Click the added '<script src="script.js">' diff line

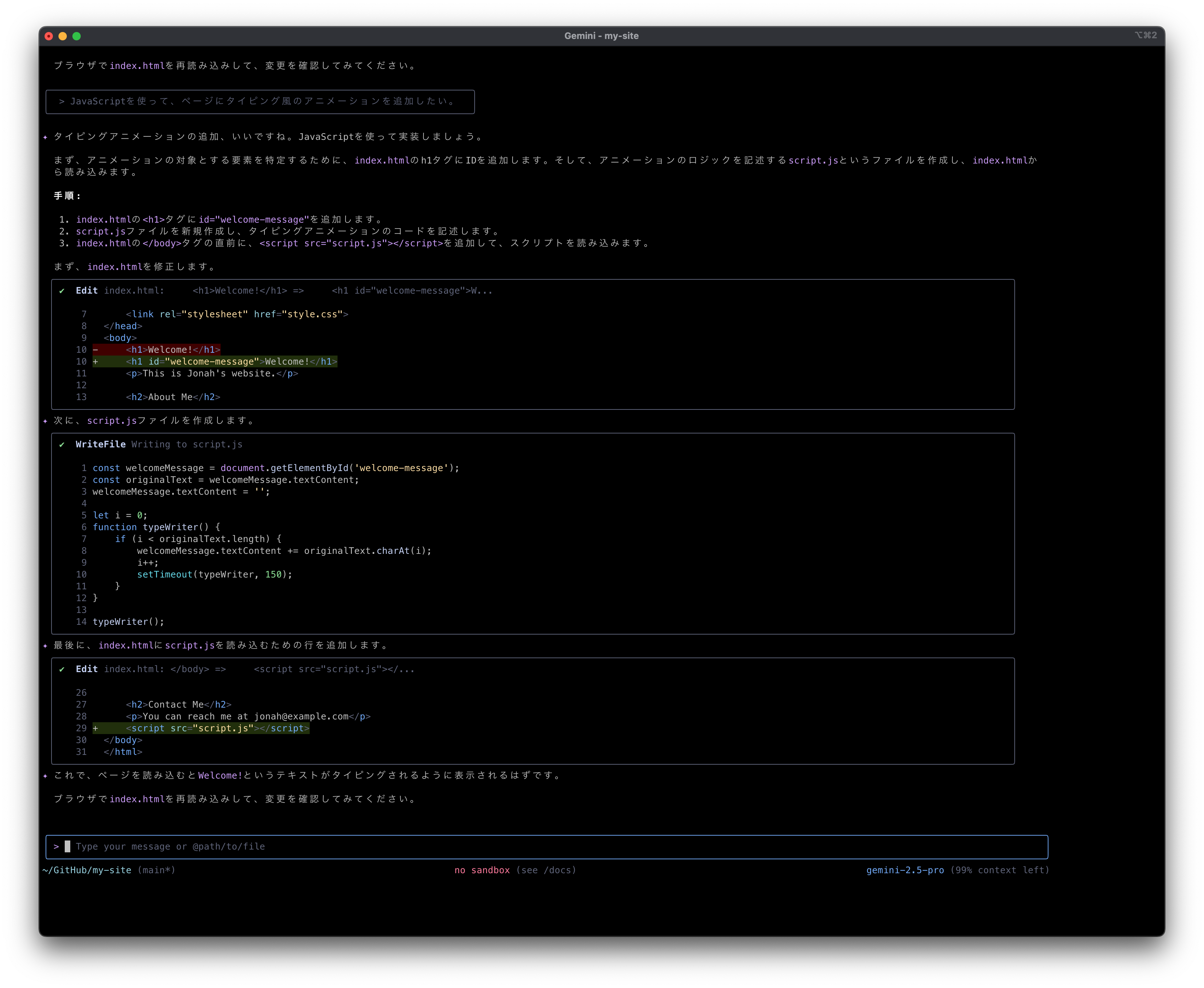click(x=201, y=728)
